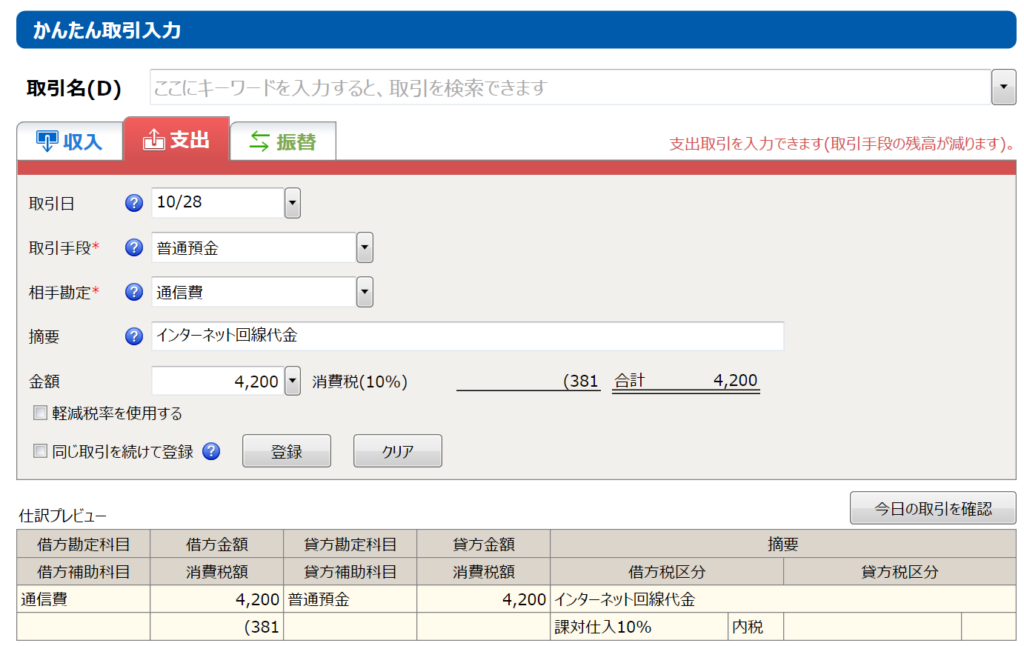Click the 借方税区分 column header
This screenshot has height=646, width=1024.
point(667,572)
